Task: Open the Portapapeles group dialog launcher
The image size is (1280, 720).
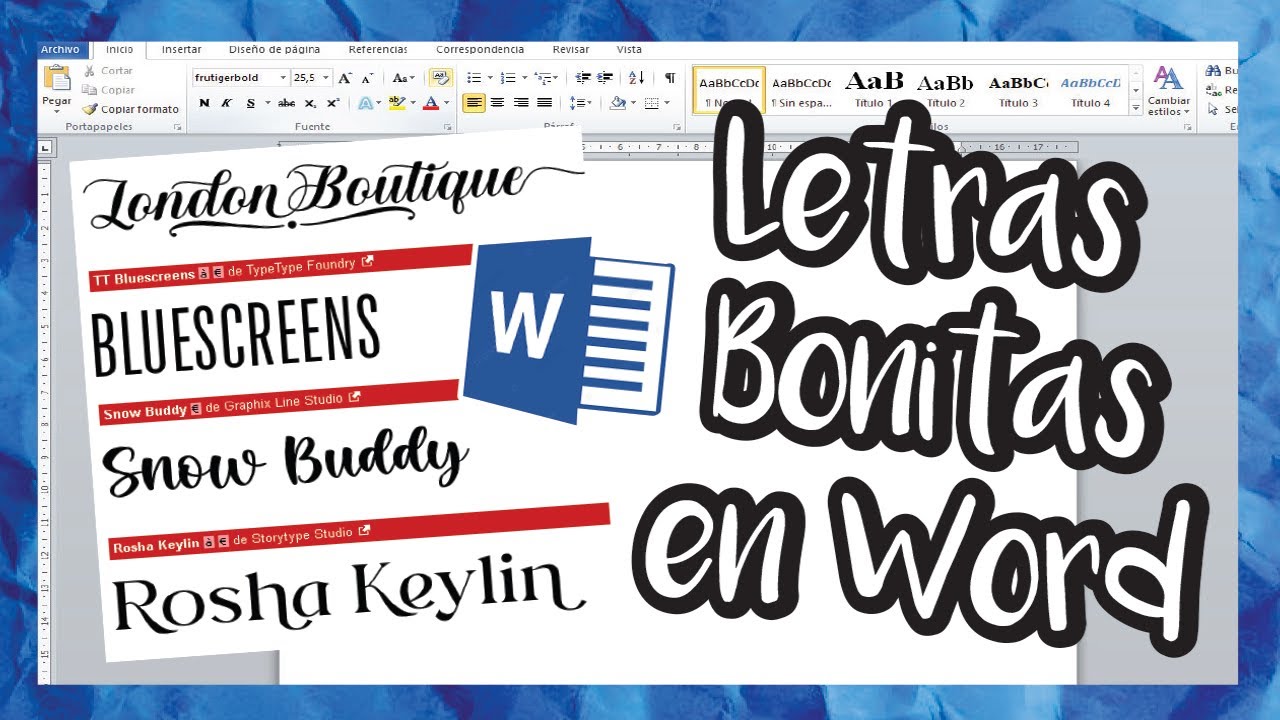Action: point(178,128)
